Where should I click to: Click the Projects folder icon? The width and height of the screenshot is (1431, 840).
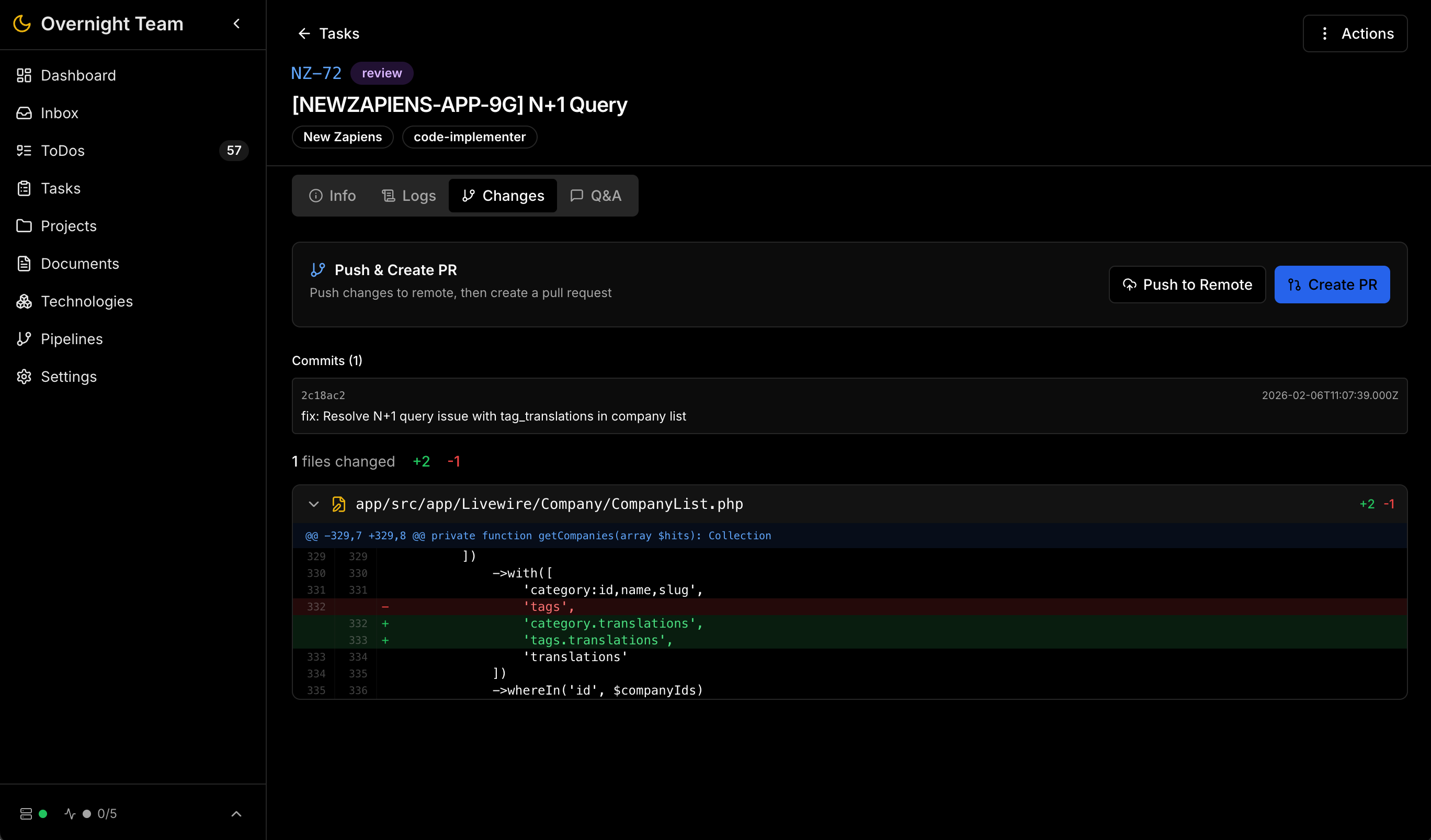point(24,226)
